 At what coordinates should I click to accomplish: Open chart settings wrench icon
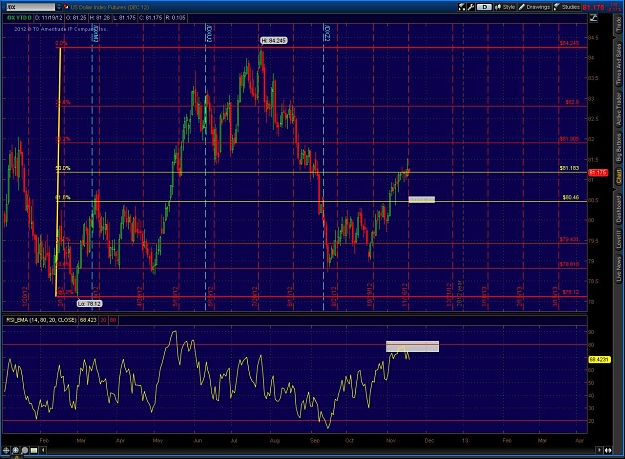(x=470, y=7)
